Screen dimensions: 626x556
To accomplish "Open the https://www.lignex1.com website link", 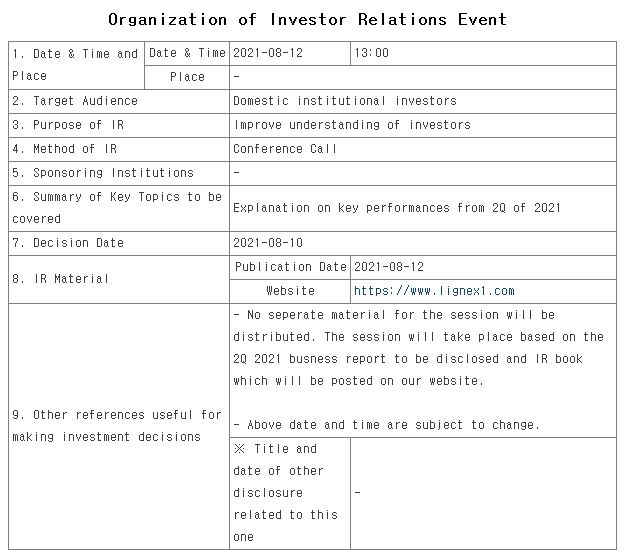I will tap(434, 291).
